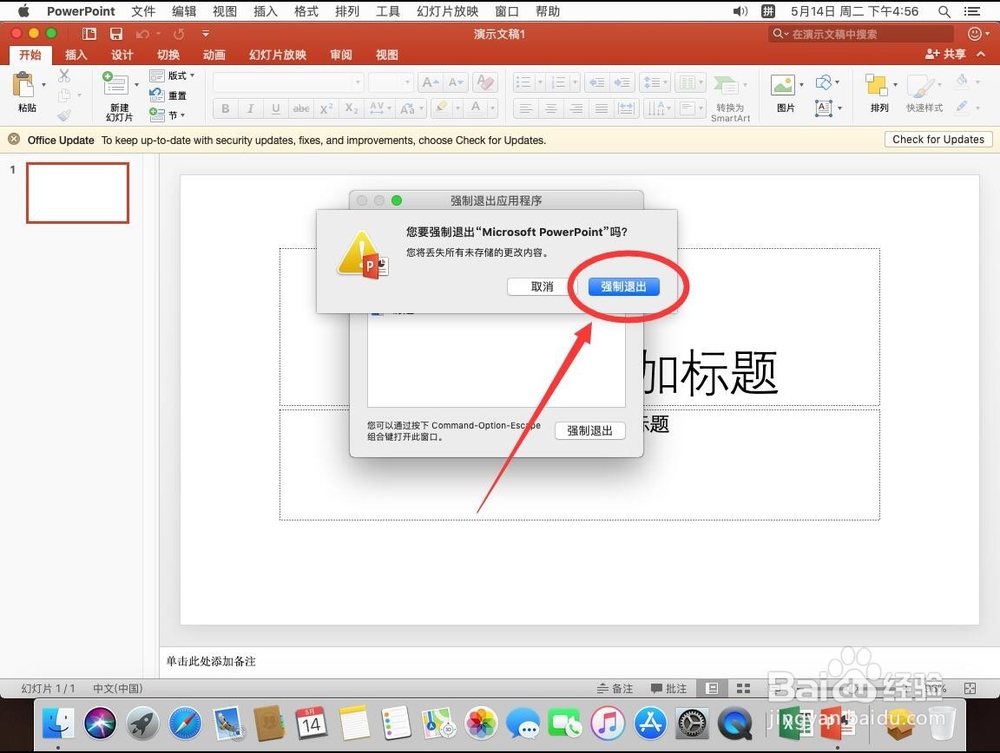Image resolution: width=1000 pixels, height=753 pixels.
Task: Dismiss the Office Update notification bar
Action: click(13, 139)
